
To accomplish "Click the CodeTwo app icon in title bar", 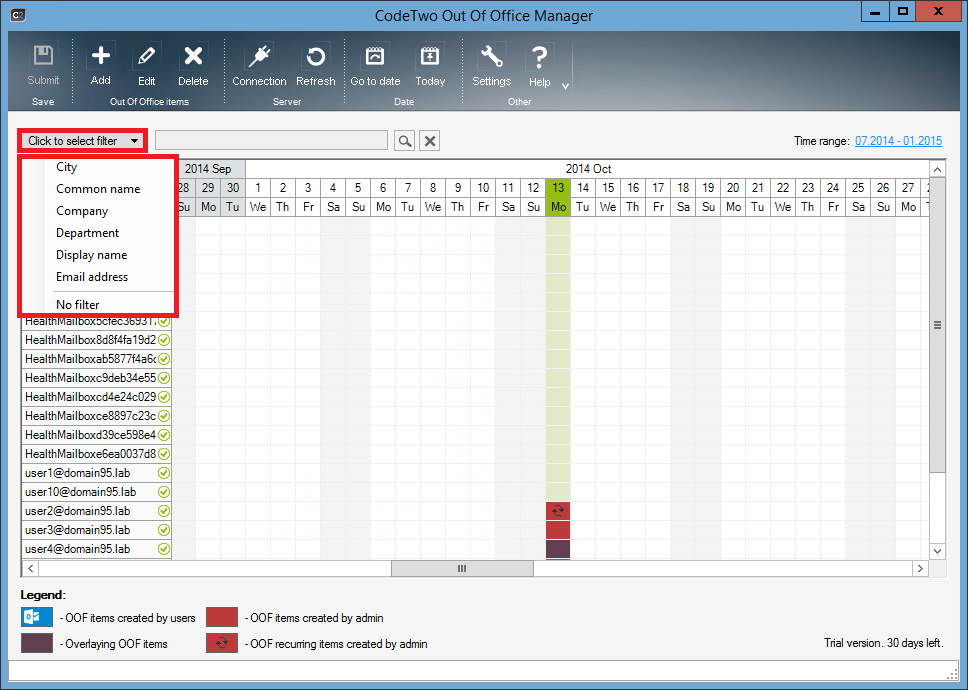I will [x=18, y=15].
